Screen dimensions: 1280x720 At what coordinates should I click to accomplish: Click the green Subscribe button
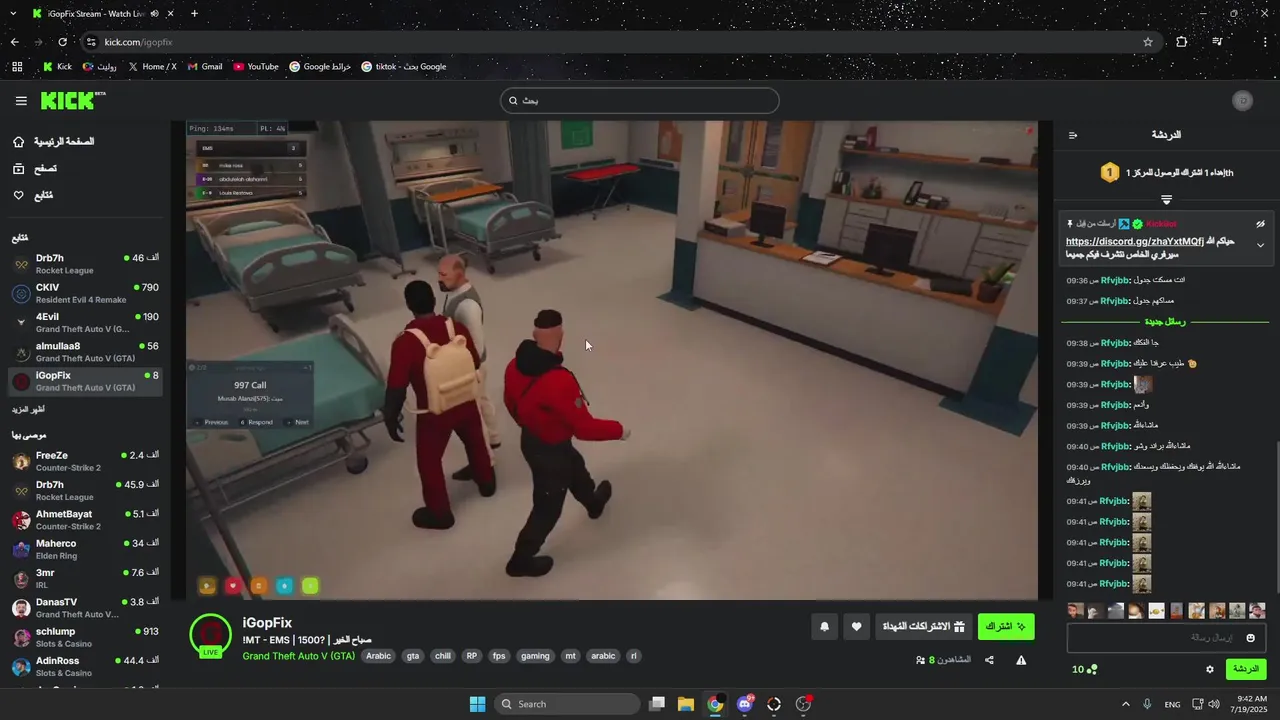click(1006, 626)
